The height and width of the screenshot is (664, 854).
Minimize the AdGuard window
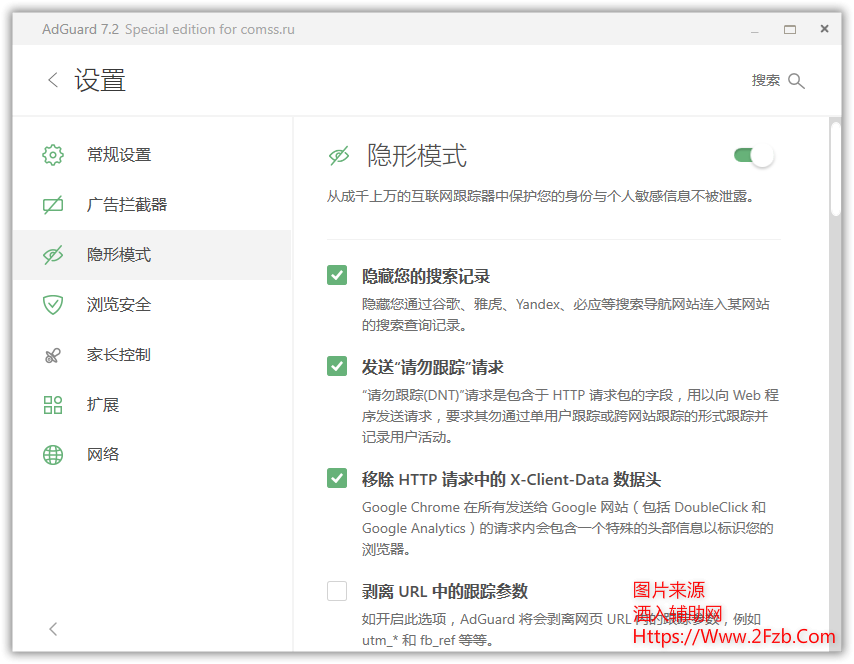(755, 31)
